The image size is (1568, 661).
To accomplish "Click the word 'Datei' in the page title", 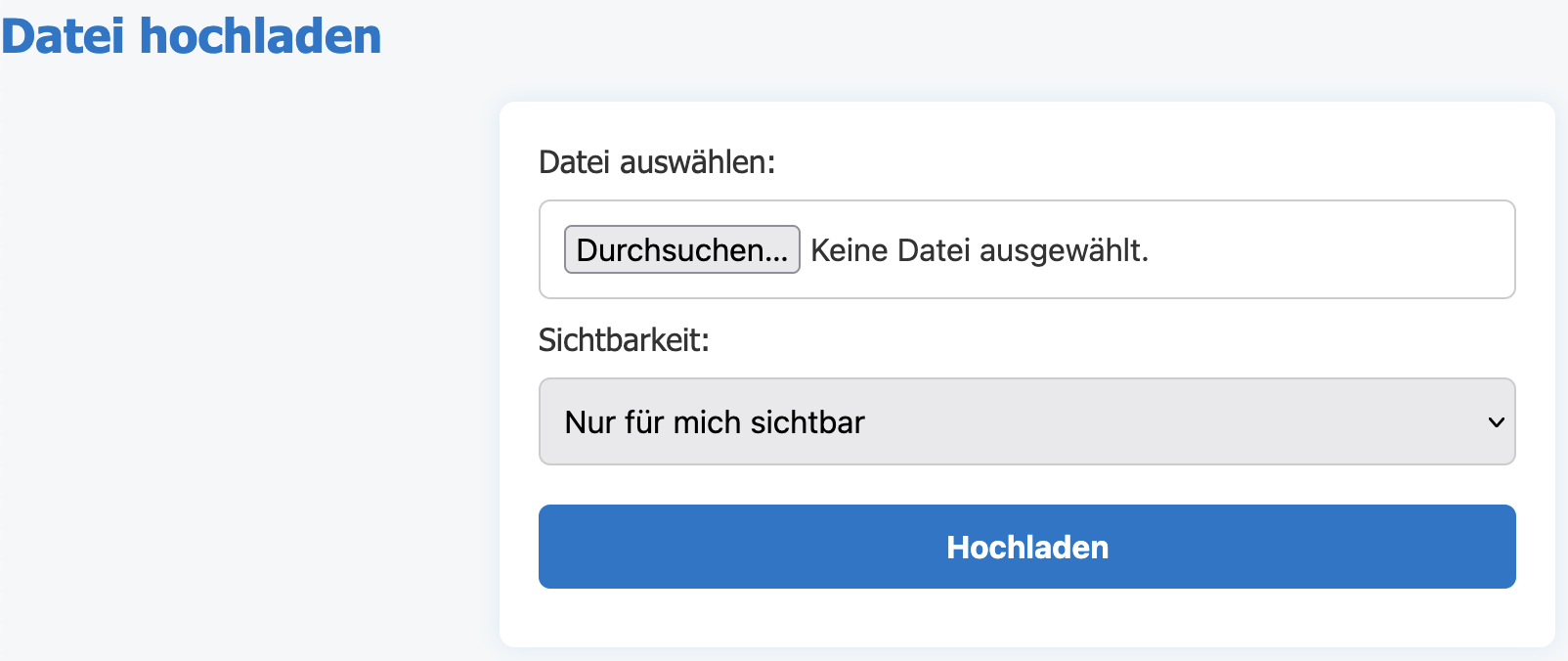I will pos(64,36).
